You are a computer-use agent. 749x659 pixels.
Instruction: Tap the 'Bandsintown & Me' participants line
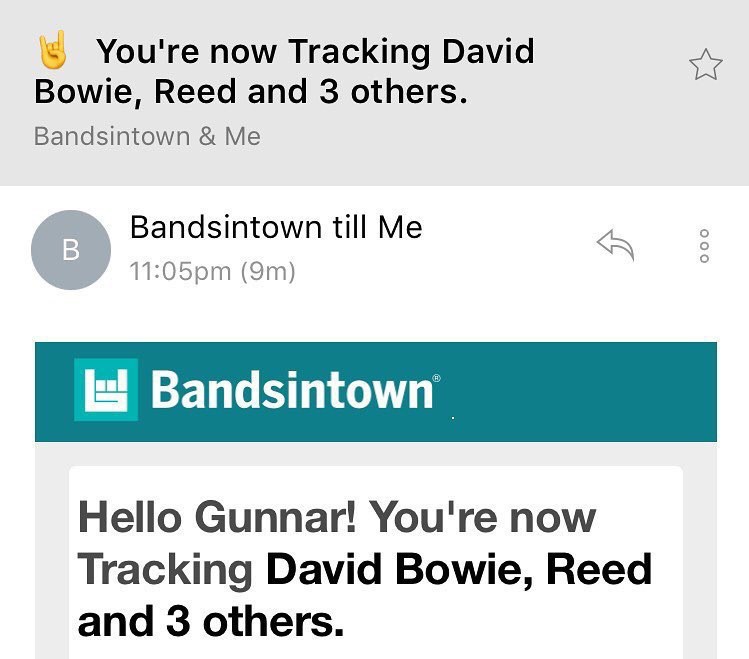[147, 137]
